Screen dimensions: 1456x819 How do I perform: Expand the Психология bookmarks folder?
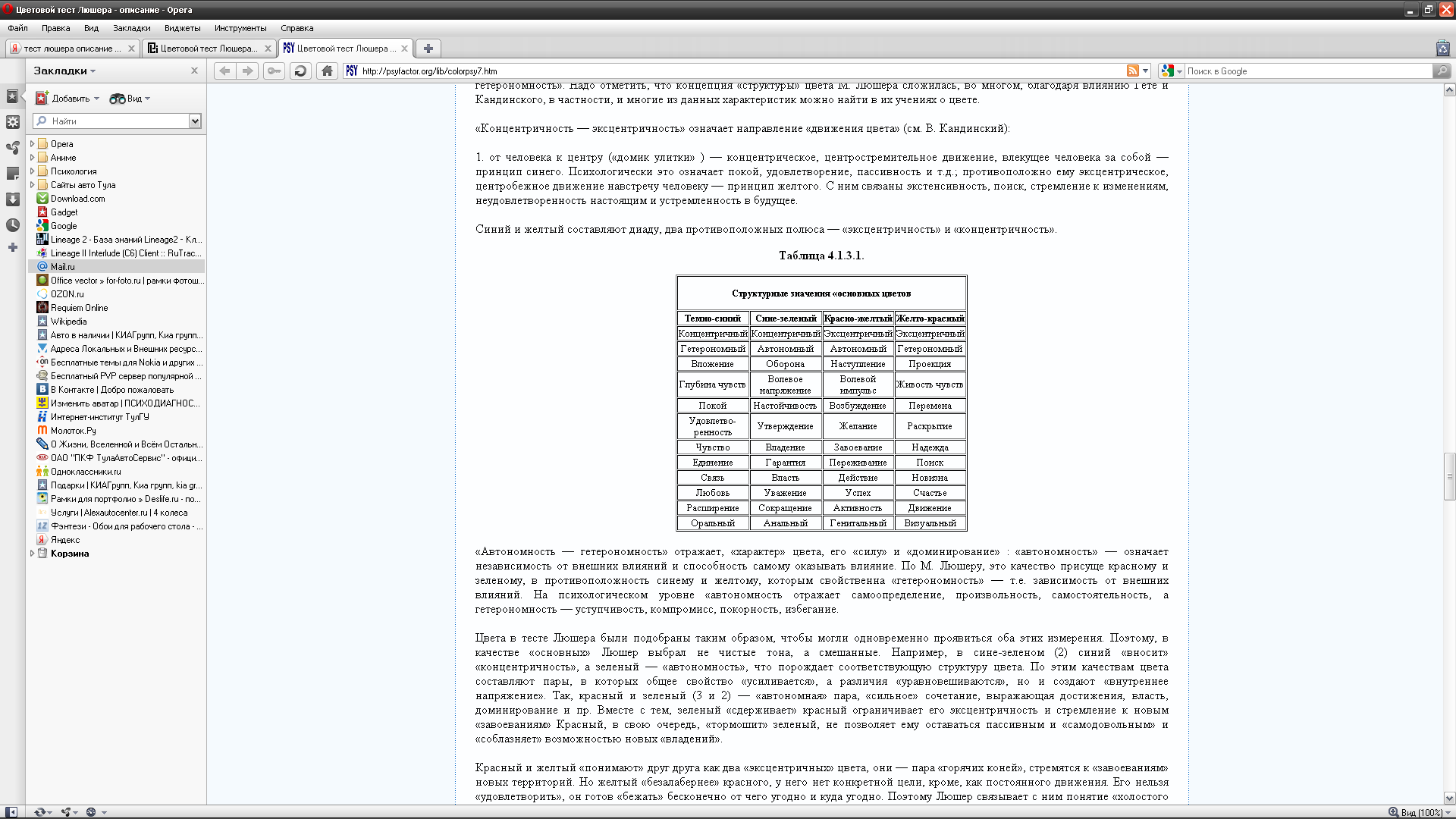tap(32, 171)
